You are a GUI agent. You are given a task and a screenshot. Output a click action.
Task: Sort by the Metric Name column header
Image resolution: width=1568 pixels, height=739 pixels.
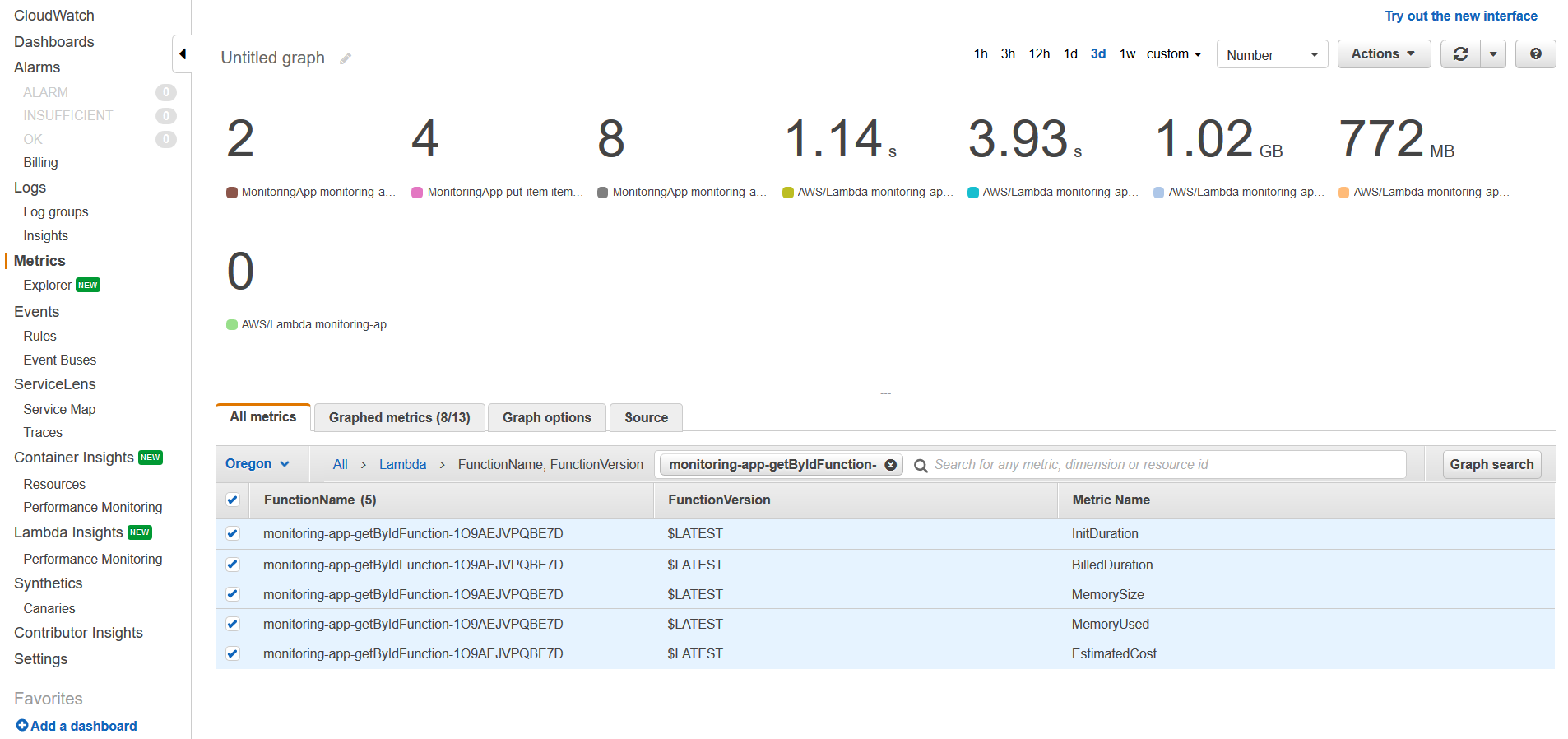[x=1111, y=500]
